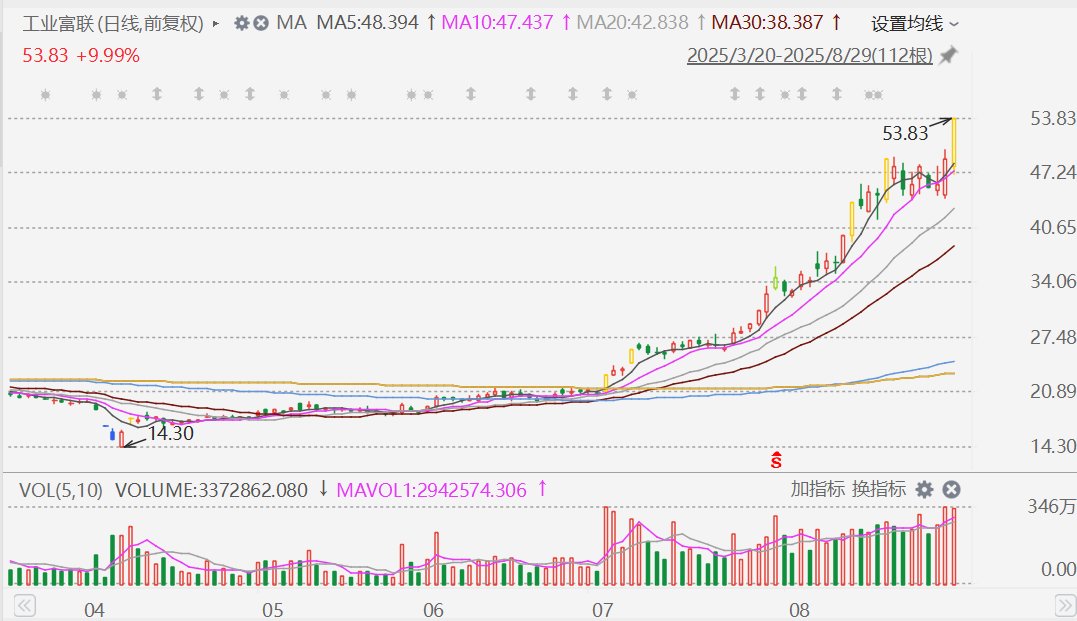
Task: Click 换指标 to switch indicator
Action: point(878,489)
